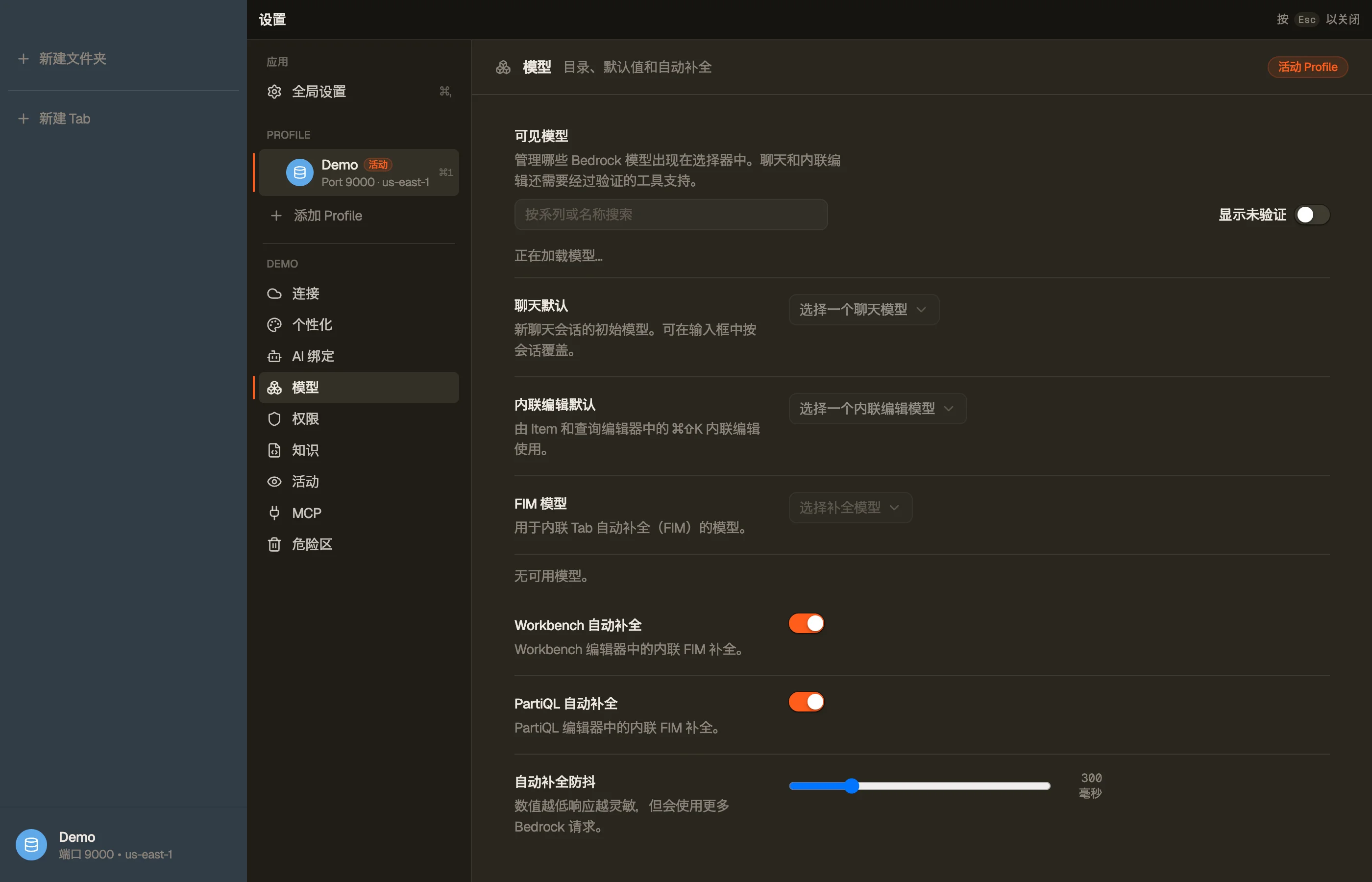Click the 正在加载模型… status text
1372x882 pixels.
558,255
